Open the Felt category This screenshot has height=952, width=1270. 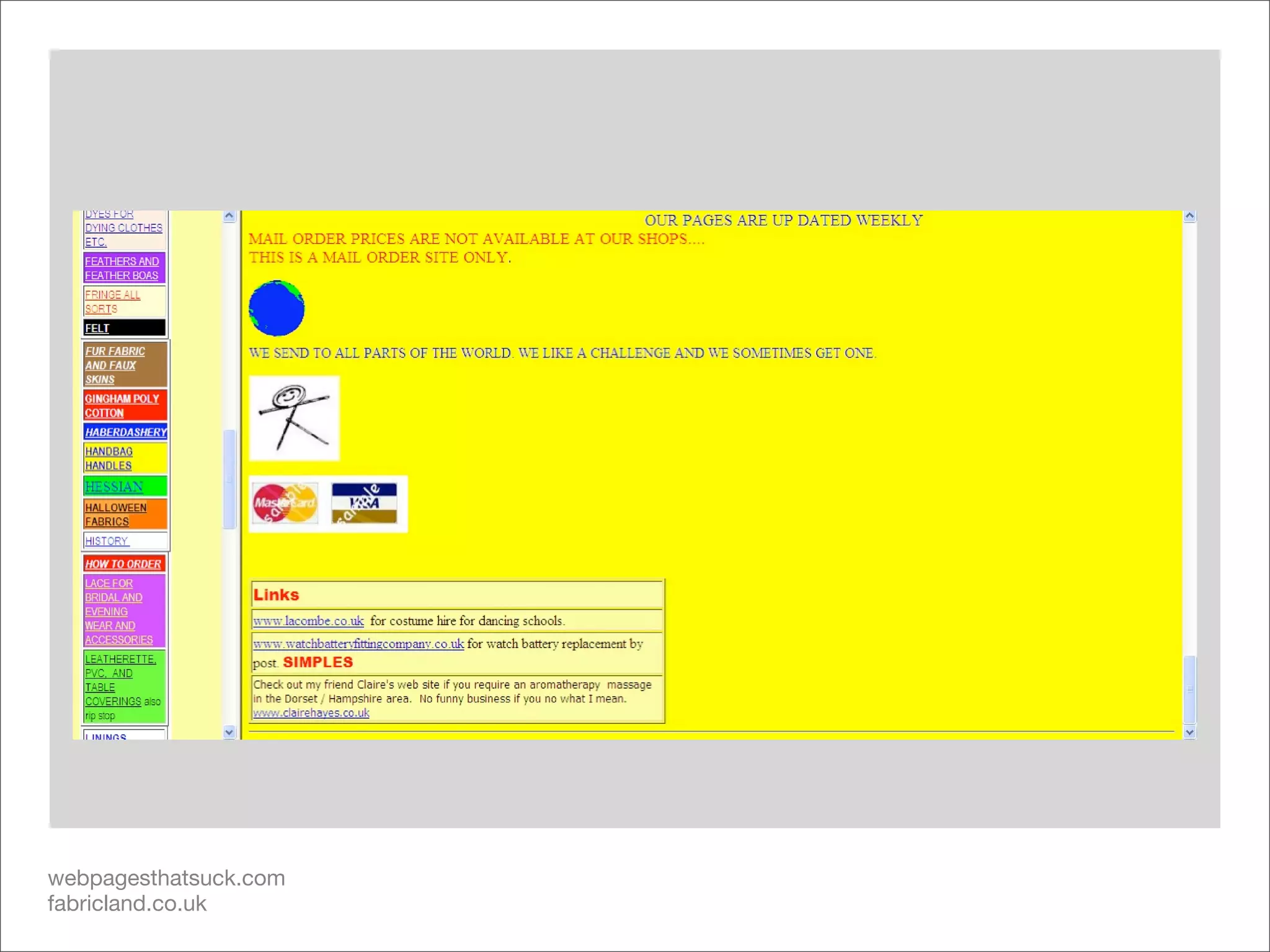pyautogui.click(x=97, y=328)
